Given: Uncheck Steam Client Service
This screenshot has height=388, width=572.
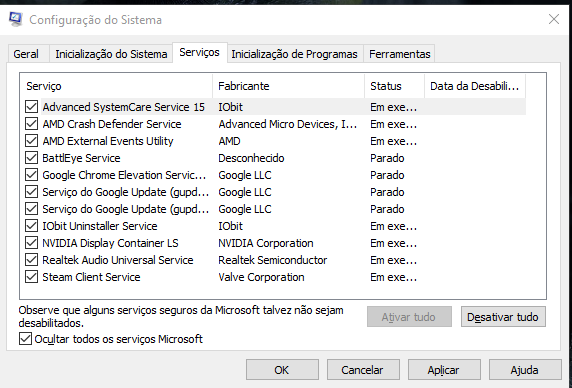Looking at the screenshot, I should [x=31, y=277].
